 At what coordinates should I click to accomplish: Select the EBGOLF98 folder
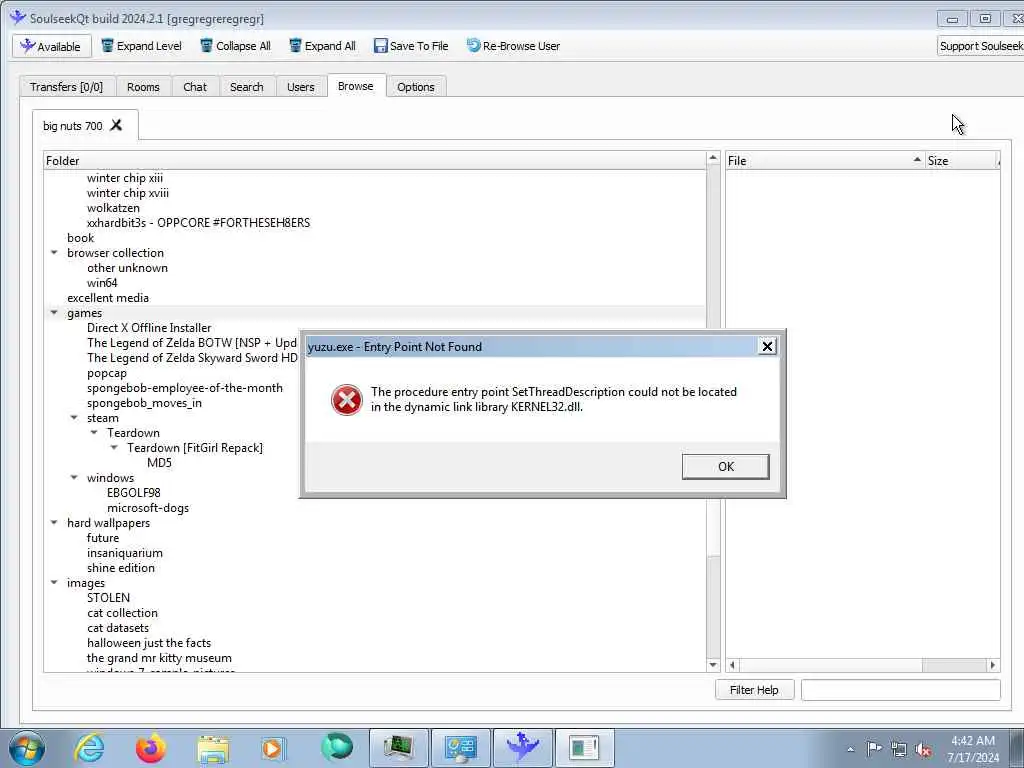point(133,493)
